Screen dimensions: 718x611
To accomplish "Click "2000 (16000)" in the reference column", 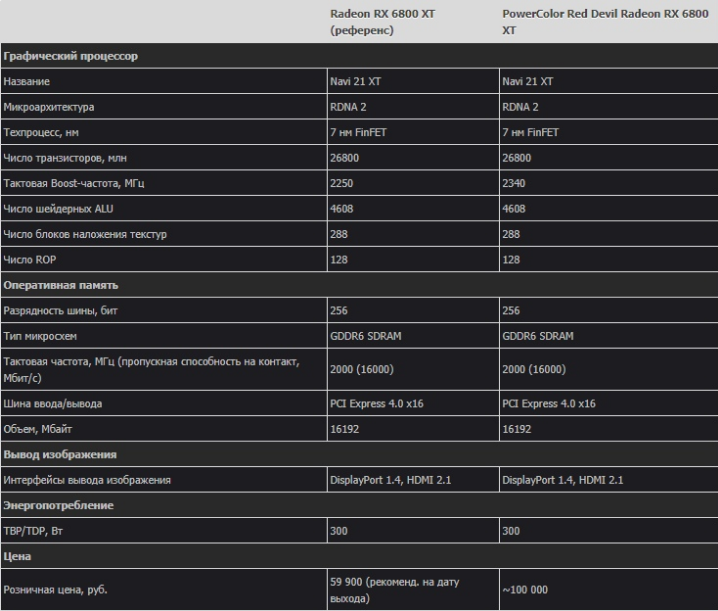I will [362, 369].
